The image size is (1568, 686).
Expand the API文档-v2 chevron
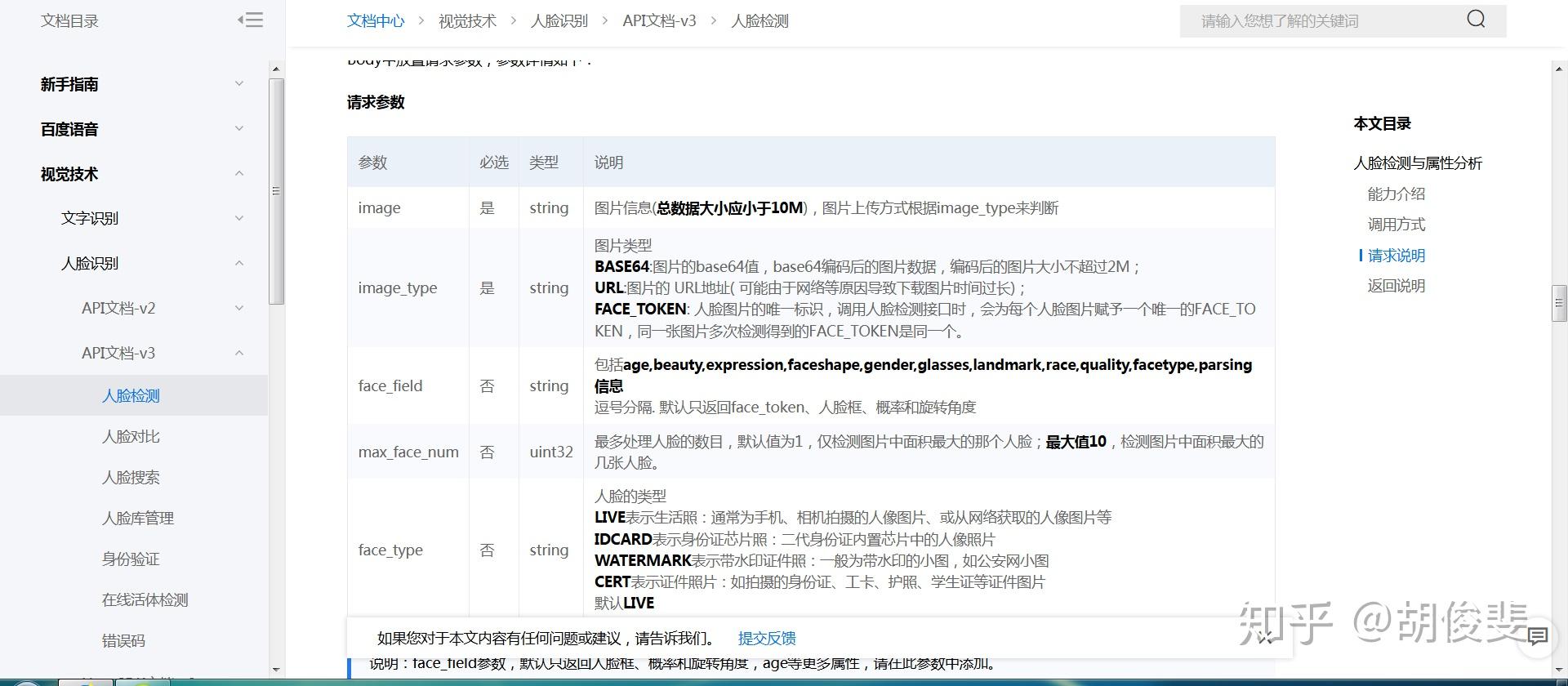coord(239,308)
